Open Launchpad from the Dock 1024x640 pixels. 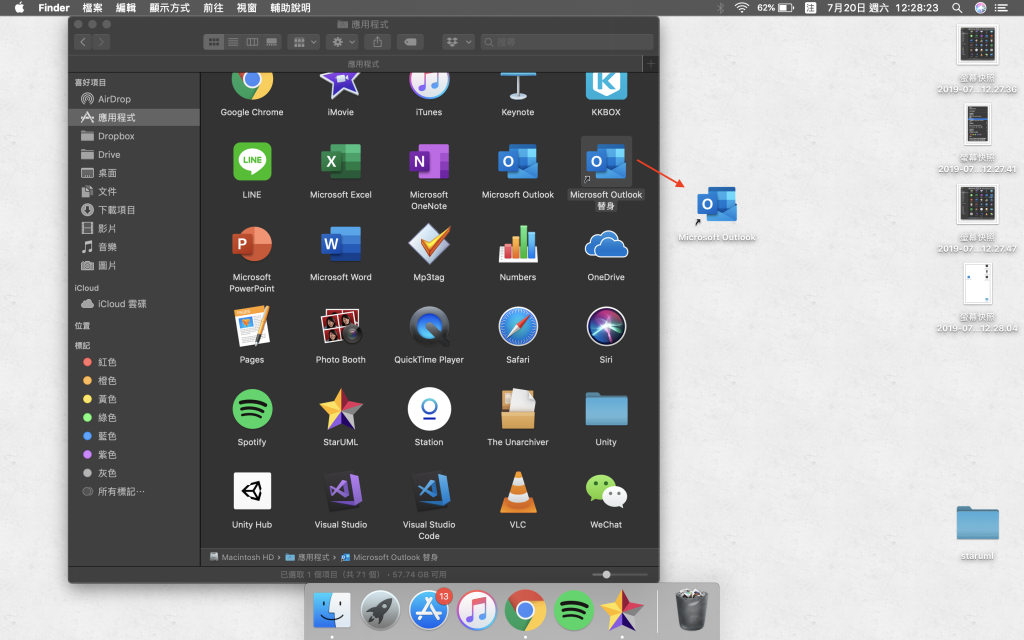click(x=380, y=611)
